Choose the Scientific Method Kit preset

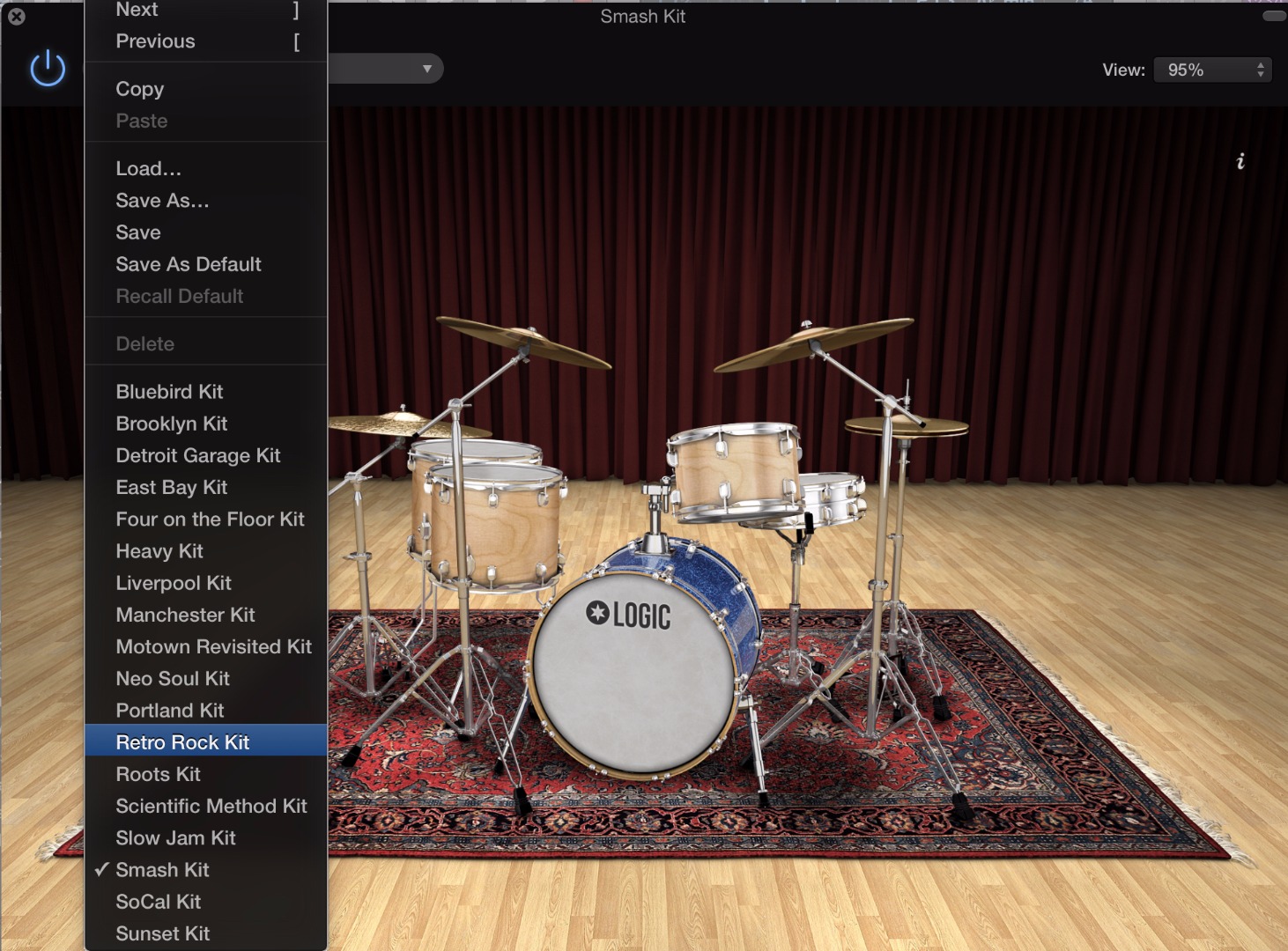(206, 806)
